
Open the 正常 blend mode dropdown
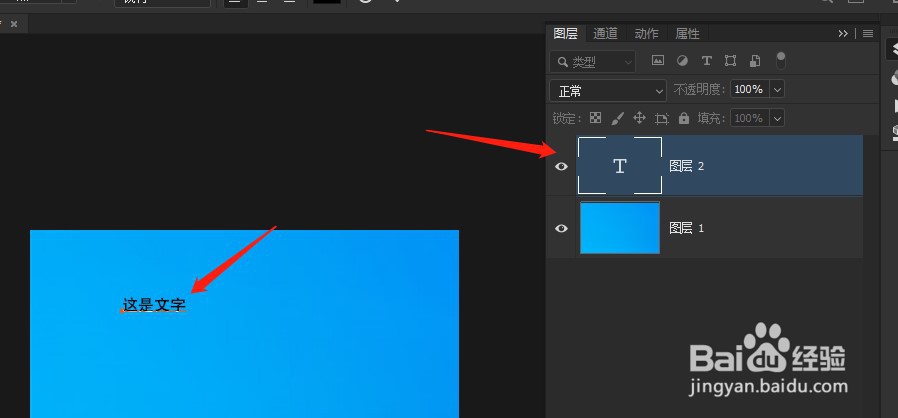coord(608,90)
